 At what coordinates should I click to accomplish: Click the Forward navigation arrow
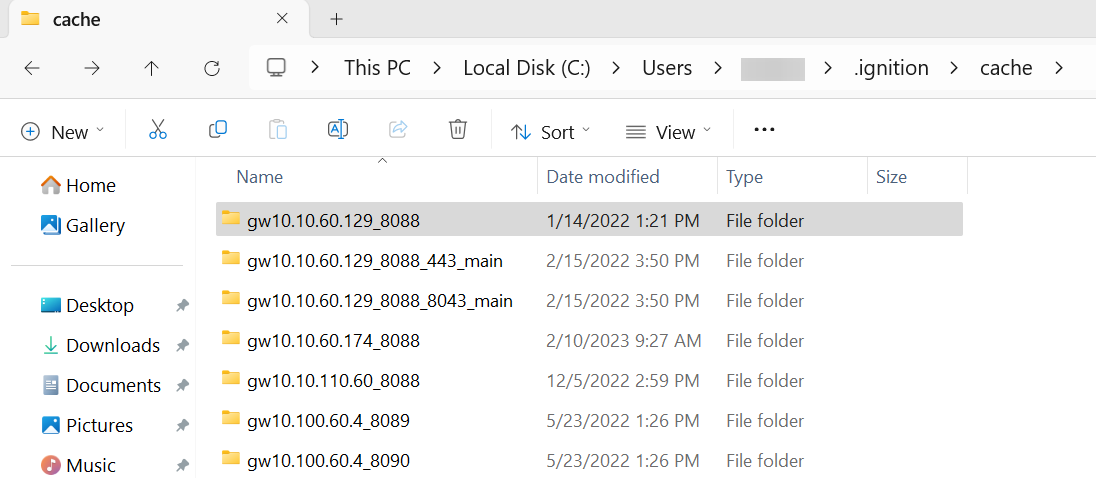coord(92,68)
